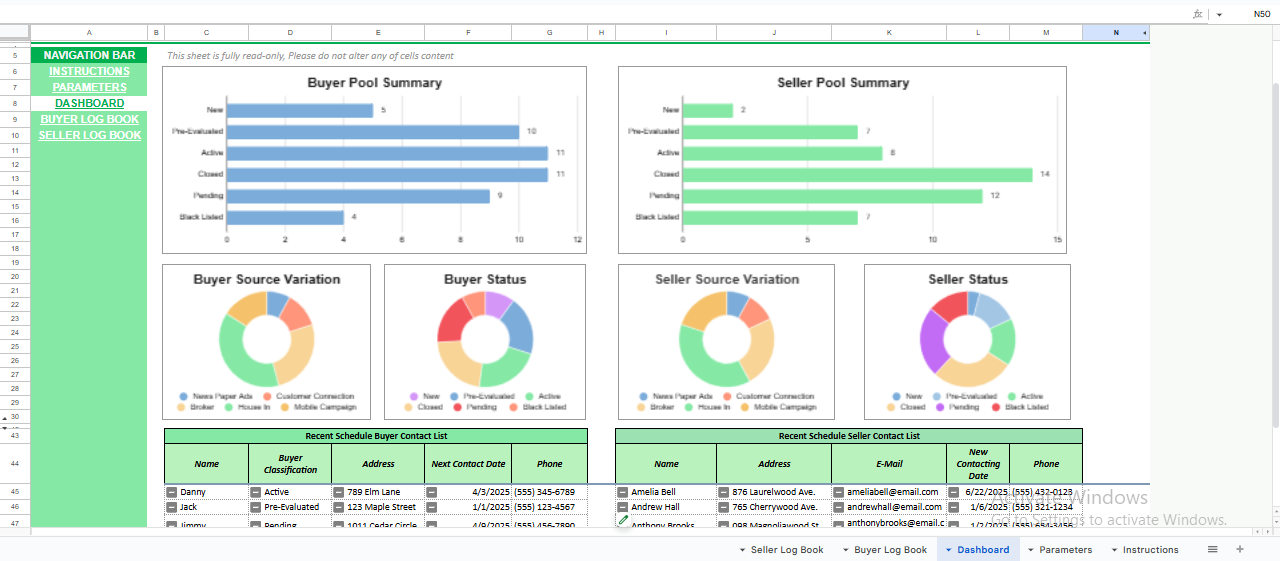1280x561 pixels.
Task: Open Seller Log Book tab dropdown arrow
Action: (x=742, y=550)
